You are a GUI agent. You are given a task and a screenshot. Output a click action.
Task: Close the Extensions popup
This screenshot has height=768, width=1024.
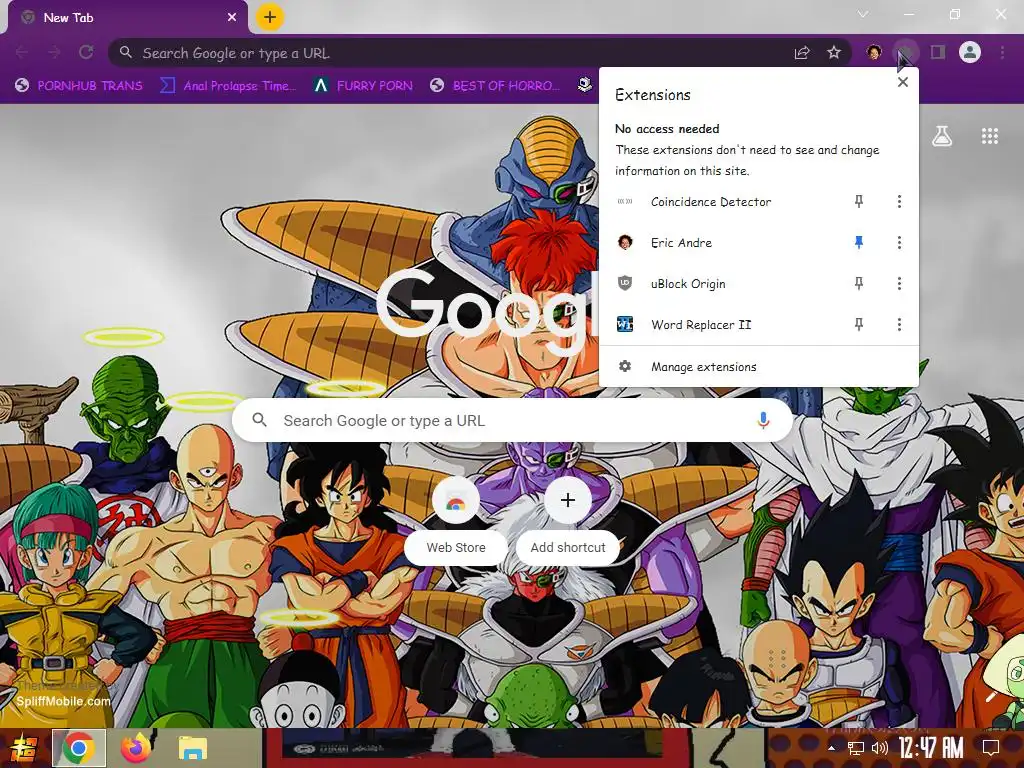[x=903, y=82]
